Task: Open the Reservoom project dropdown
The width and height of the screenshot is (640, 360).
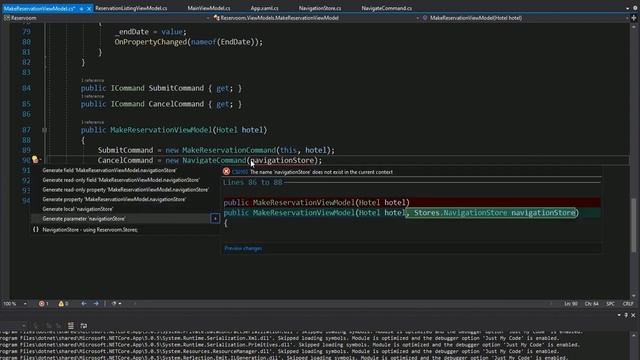Action: (106, 18)
